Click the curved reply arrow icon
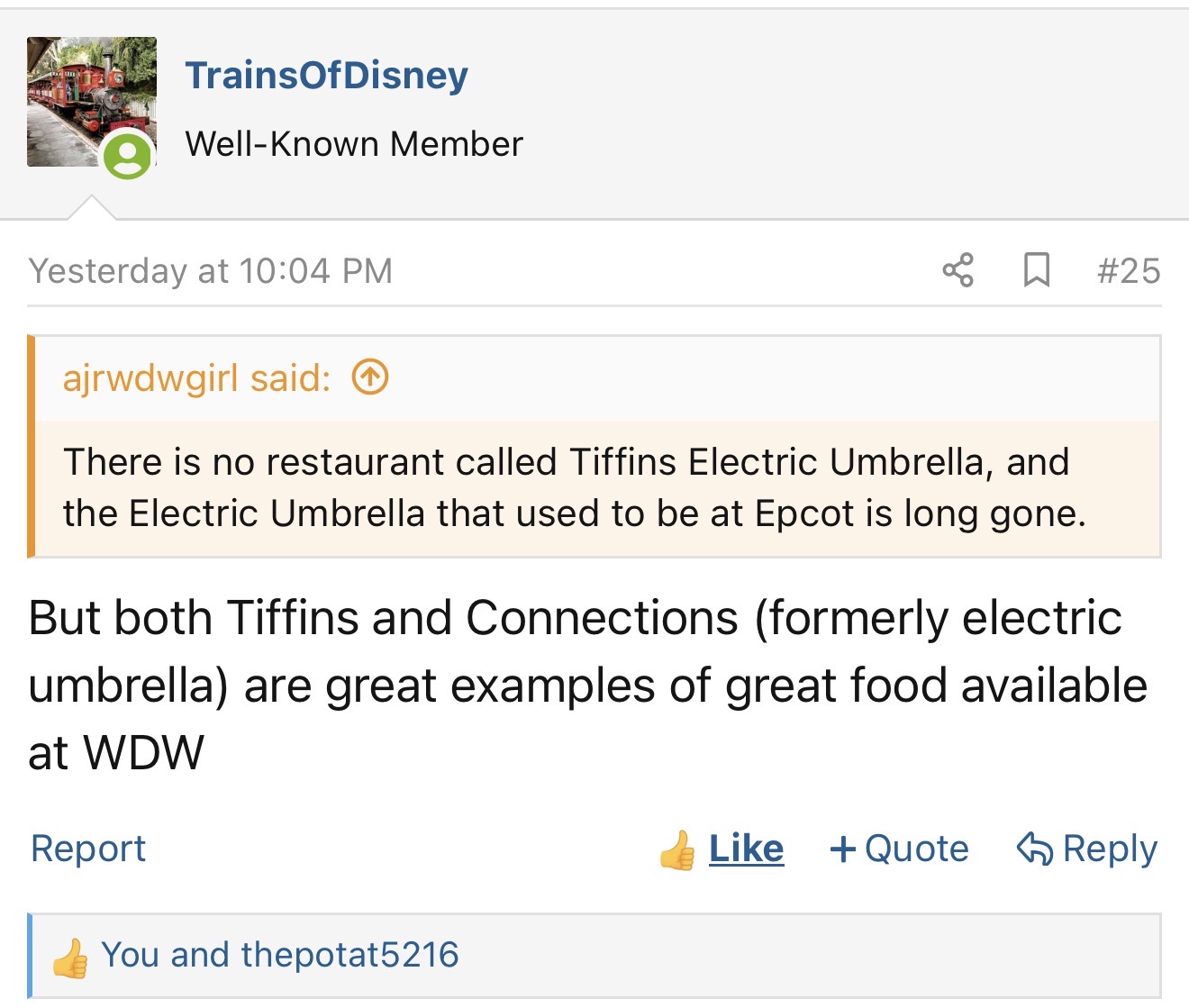Image resolution: width=1189 pixels, height=1008 pixels. click(1034, 849)
